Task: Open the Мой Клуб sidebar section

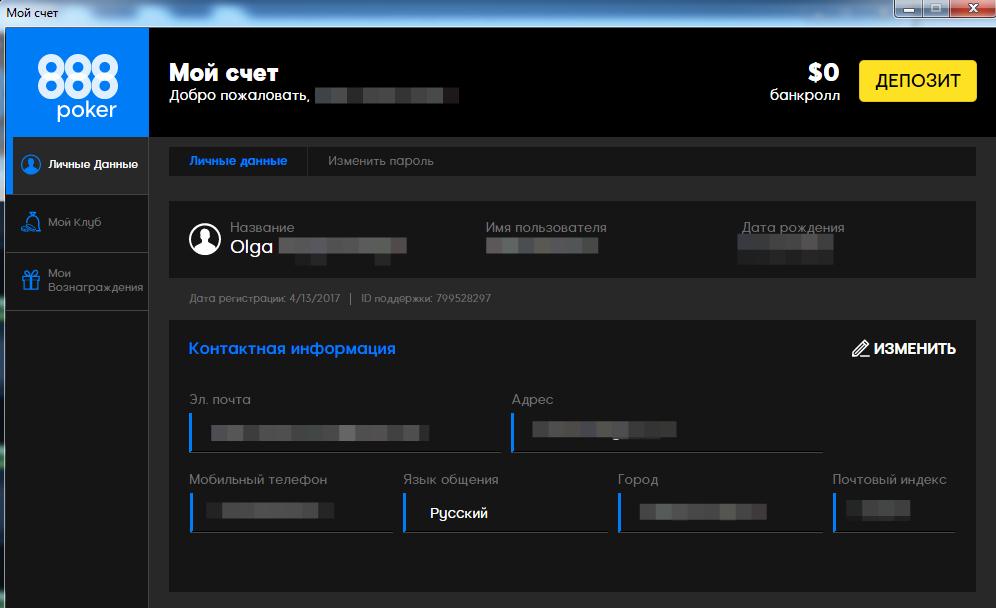Action: tap(75, 222)
